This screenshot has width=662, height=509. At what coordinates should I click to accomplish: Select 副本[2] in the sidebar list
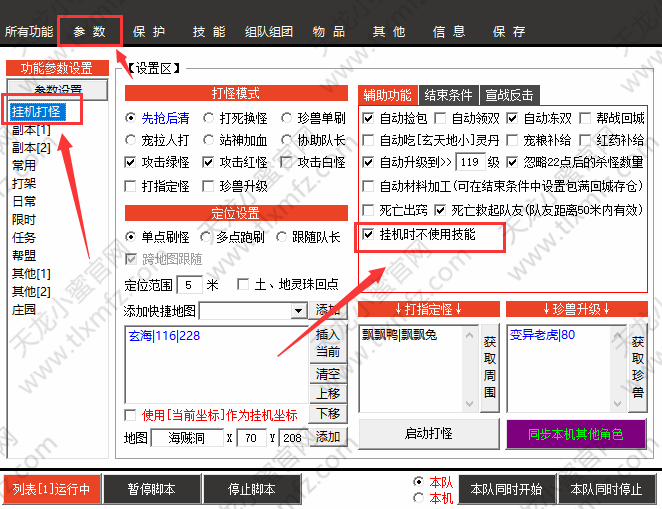31,148
